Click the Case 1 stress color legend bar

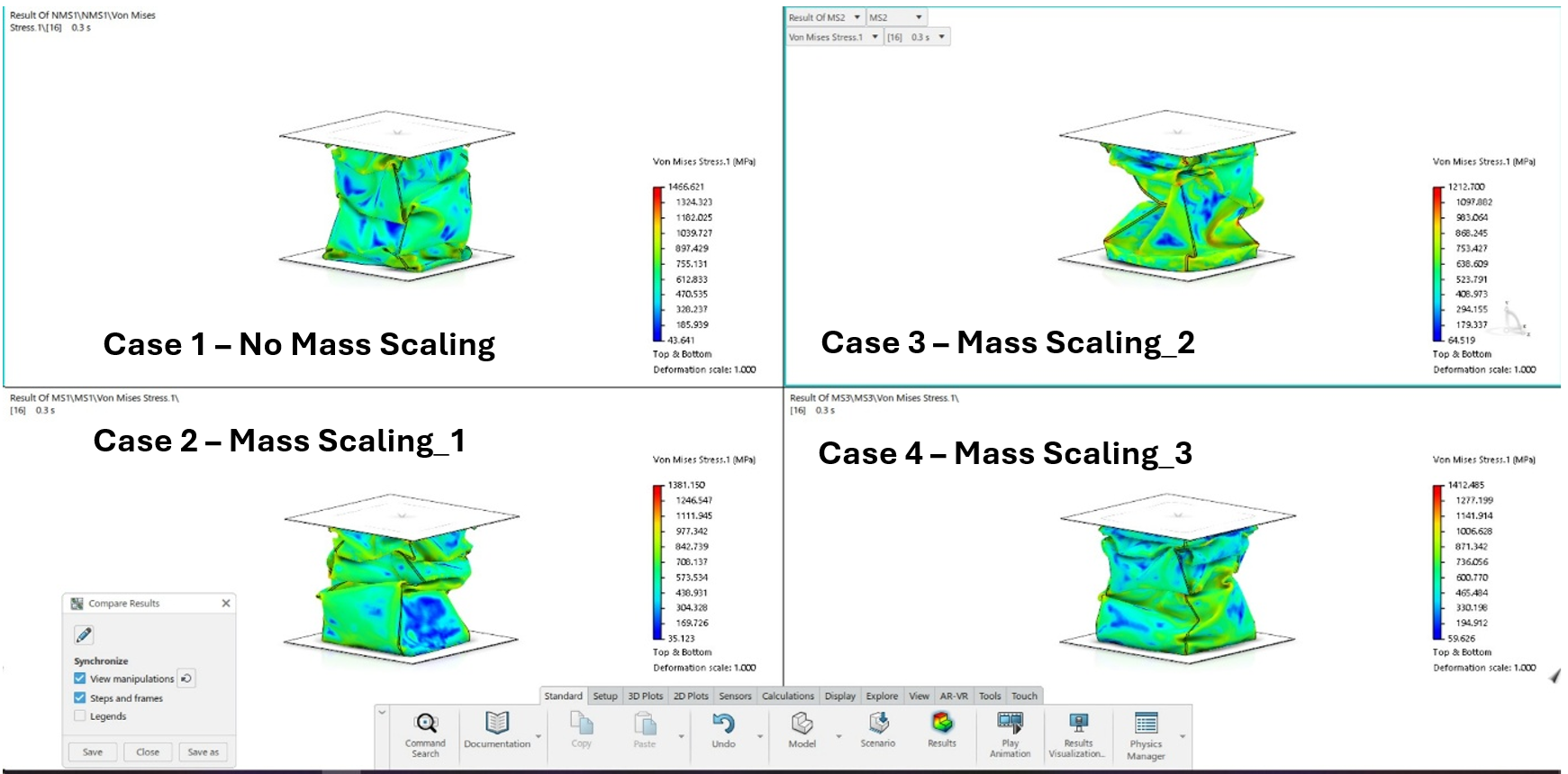pos(657,263)
